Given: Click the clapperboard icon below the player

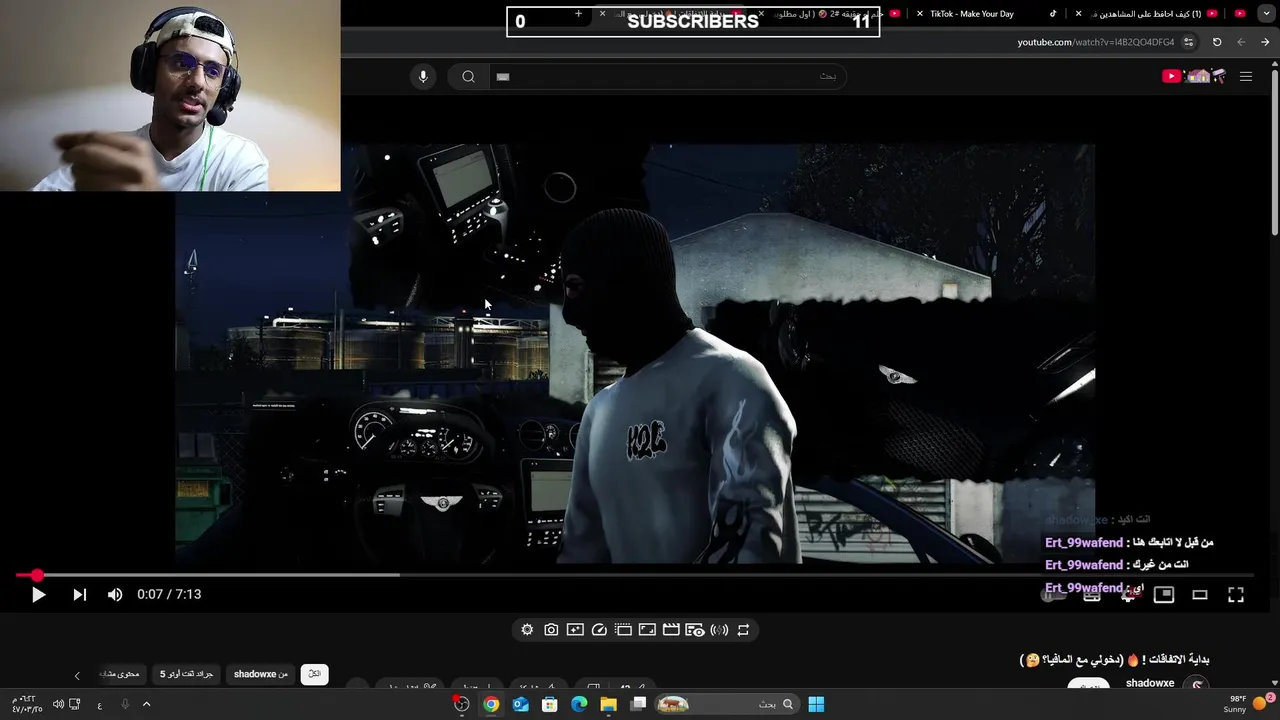Looking at the screenshot, I should tap(671, 630).
